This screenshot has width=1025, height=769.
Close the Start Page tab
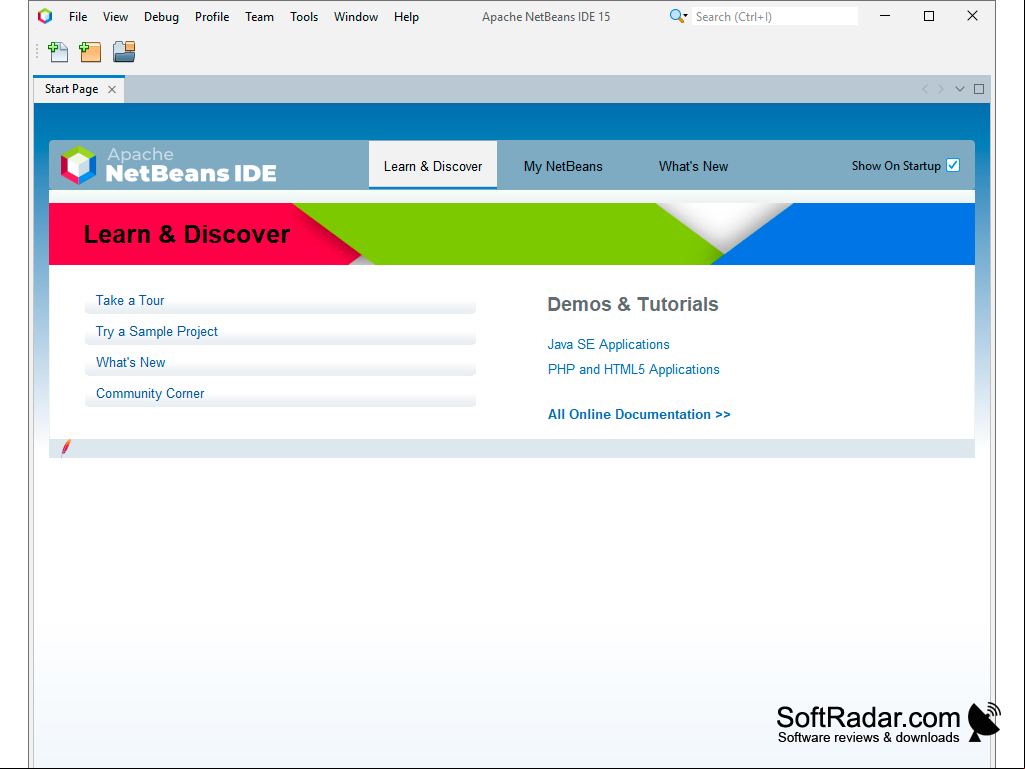[112, 90]
